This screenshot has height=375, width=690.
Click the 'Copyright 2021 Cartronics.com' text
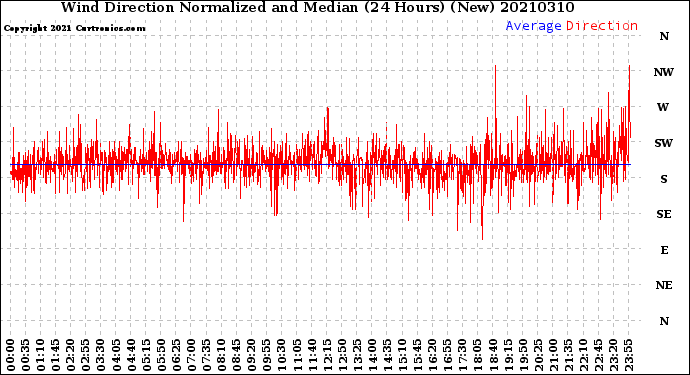click(74, 29)
